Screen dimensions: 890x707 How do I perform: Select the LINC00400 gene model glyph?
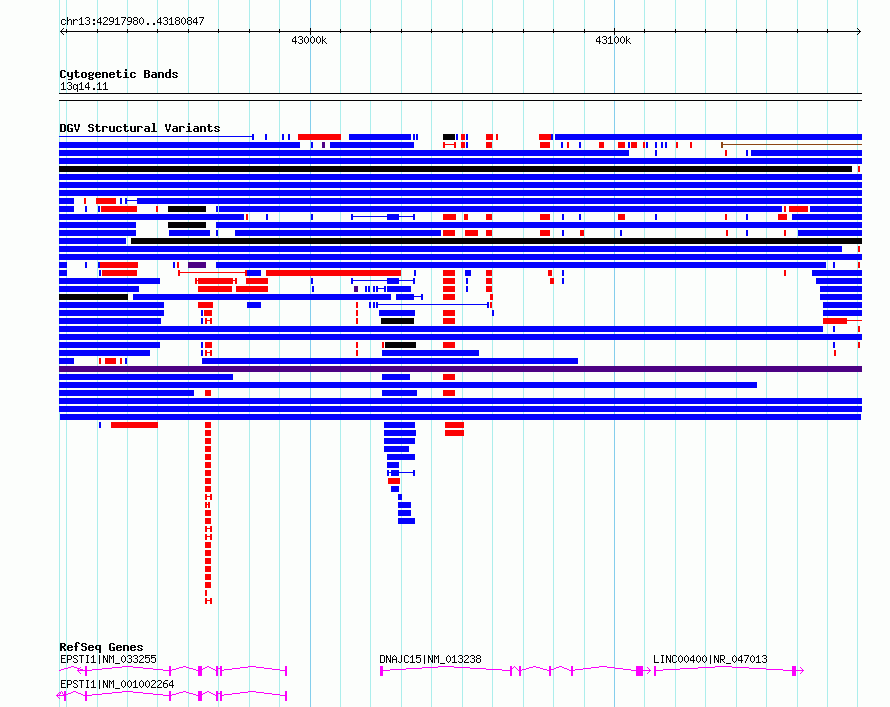729,671
